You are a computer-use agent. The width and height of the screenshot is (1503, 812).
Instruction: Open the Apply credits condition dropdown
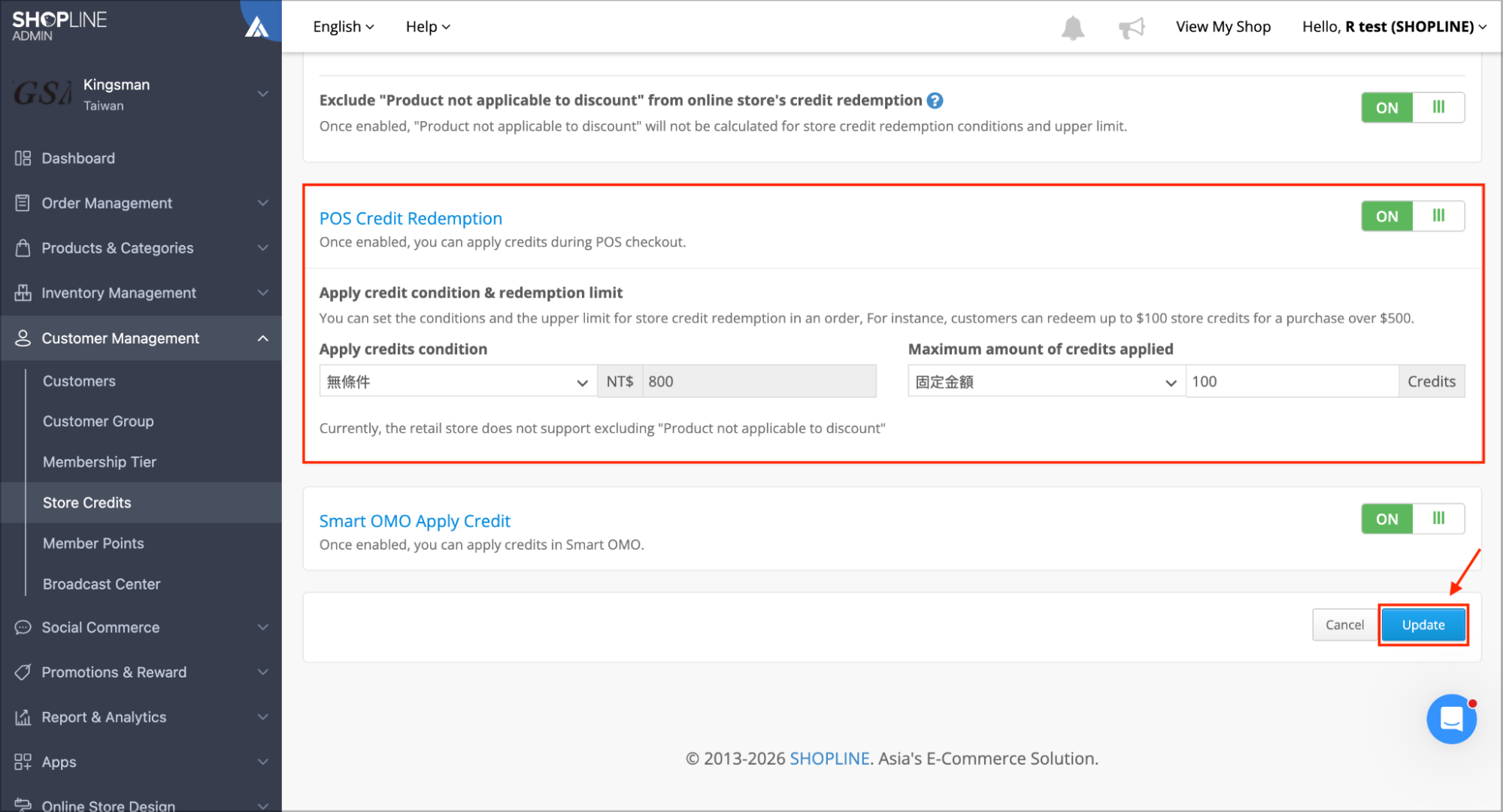tap(458, 381)
